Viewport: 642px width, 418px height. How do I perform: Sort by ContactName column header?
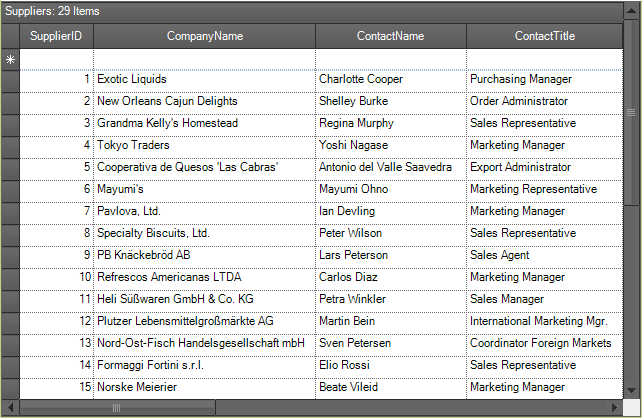coord(391,36)
